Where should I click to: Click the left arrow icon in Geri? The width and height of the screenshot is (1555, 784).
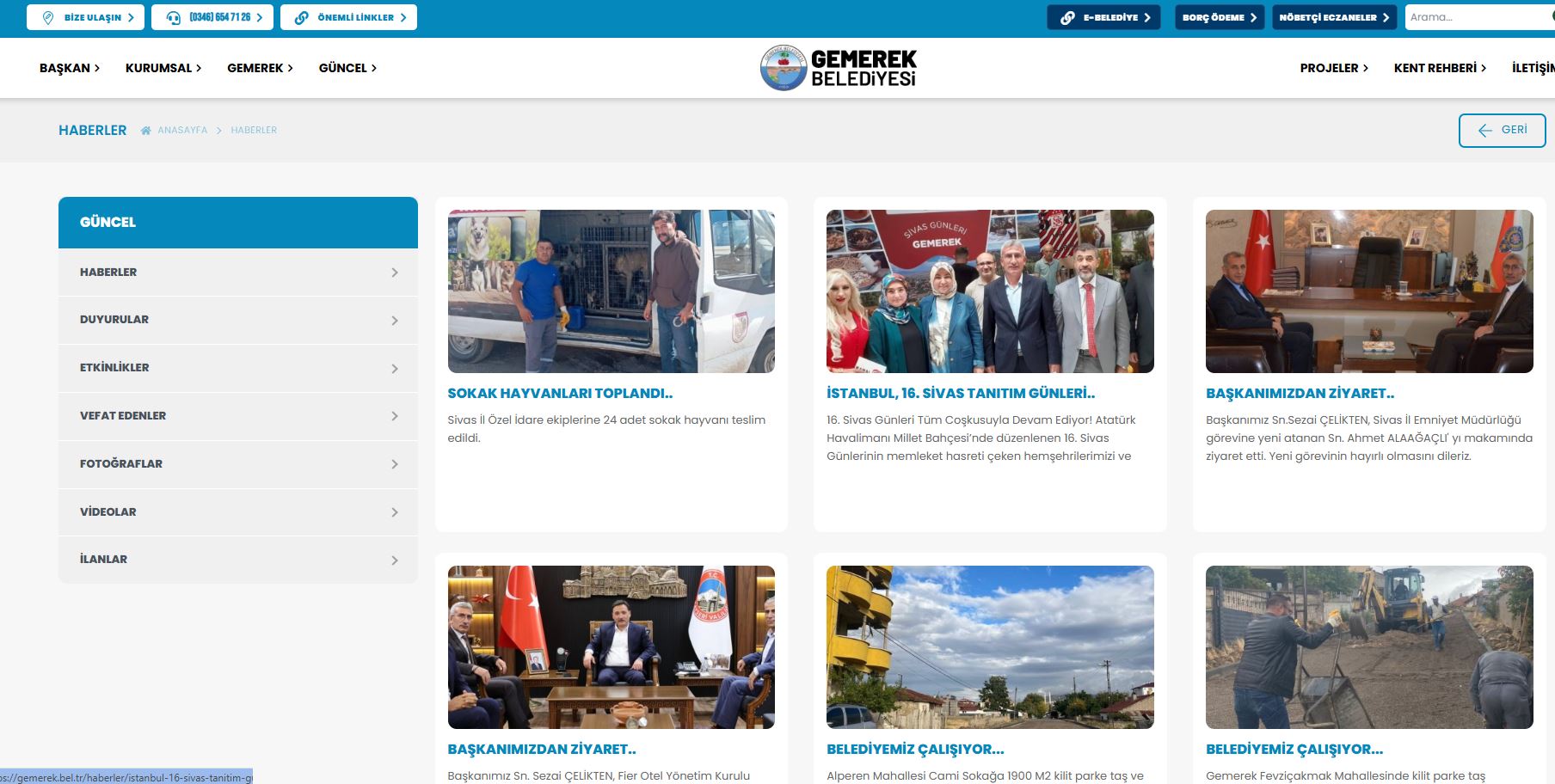click(x=1484, y=131)
